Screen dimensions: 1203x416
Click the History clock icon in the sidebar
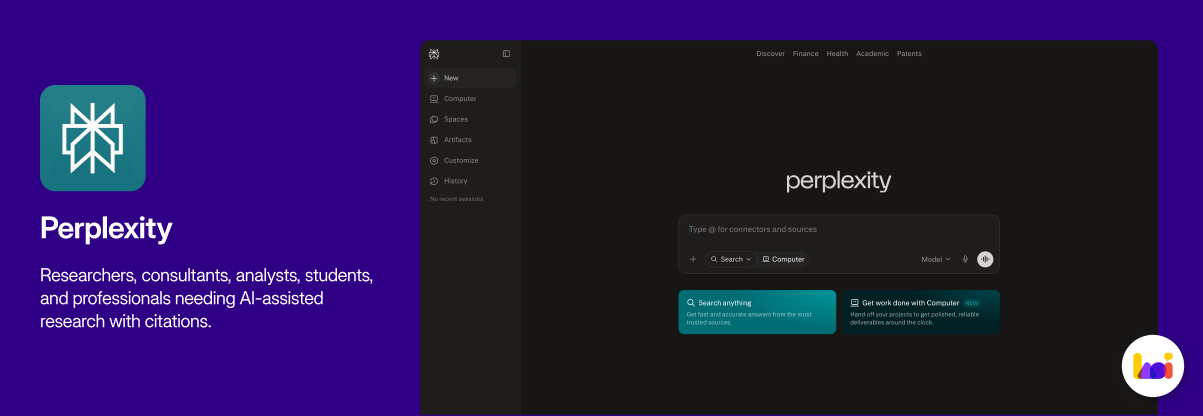[434, 181]
